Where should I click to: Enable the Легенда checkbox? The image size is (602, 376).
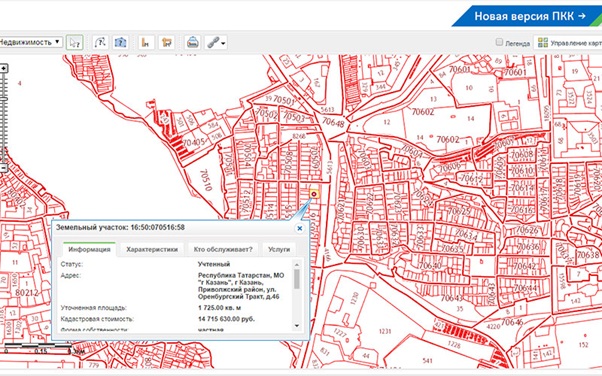coord(499,42)
